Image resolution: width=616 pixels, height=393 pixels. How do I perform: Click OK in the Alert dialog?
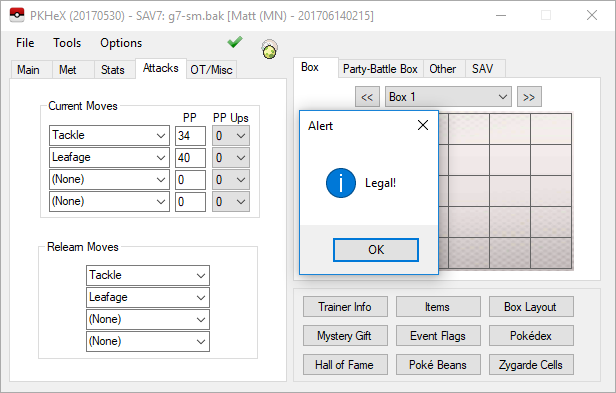click(x=376, y=250)
